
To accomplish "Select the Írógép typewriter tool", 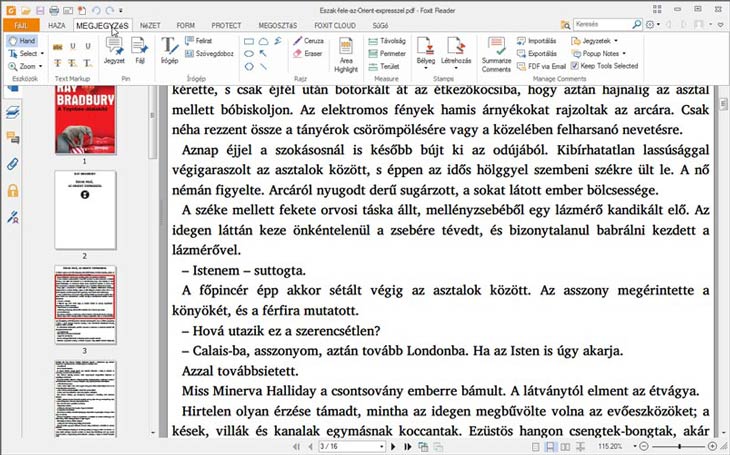I will 169,51.
